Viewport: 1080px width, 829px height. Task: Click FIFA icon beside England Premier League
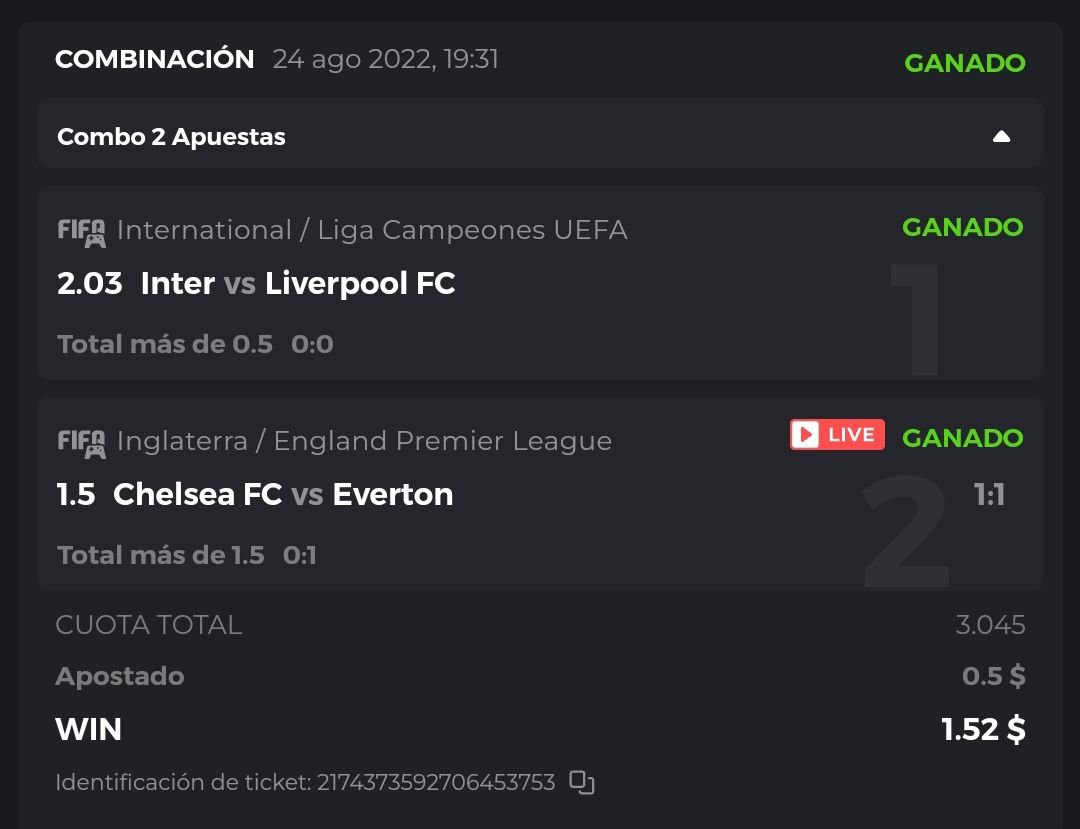click(81, 442)
